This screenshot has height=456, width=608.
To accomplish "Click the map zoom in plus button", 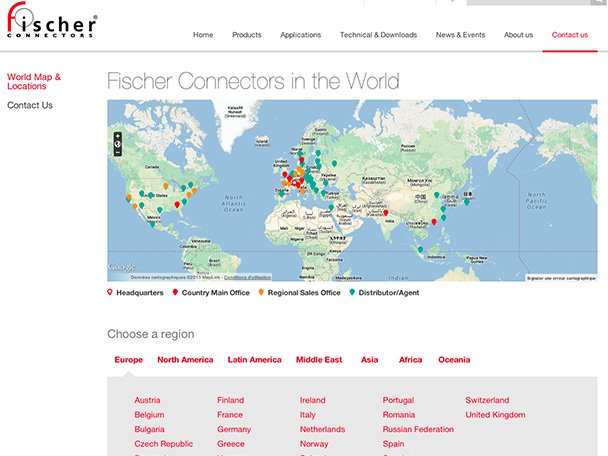I will tap(118, 135).
